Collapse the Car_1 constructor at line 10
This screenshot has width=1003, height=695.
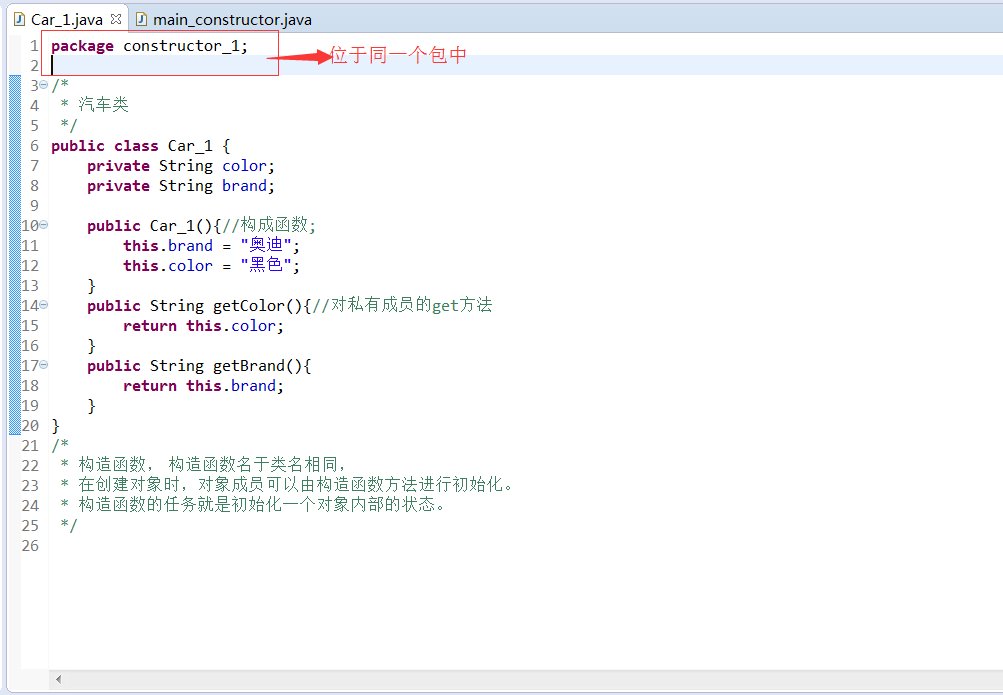[x=42, y=225]
